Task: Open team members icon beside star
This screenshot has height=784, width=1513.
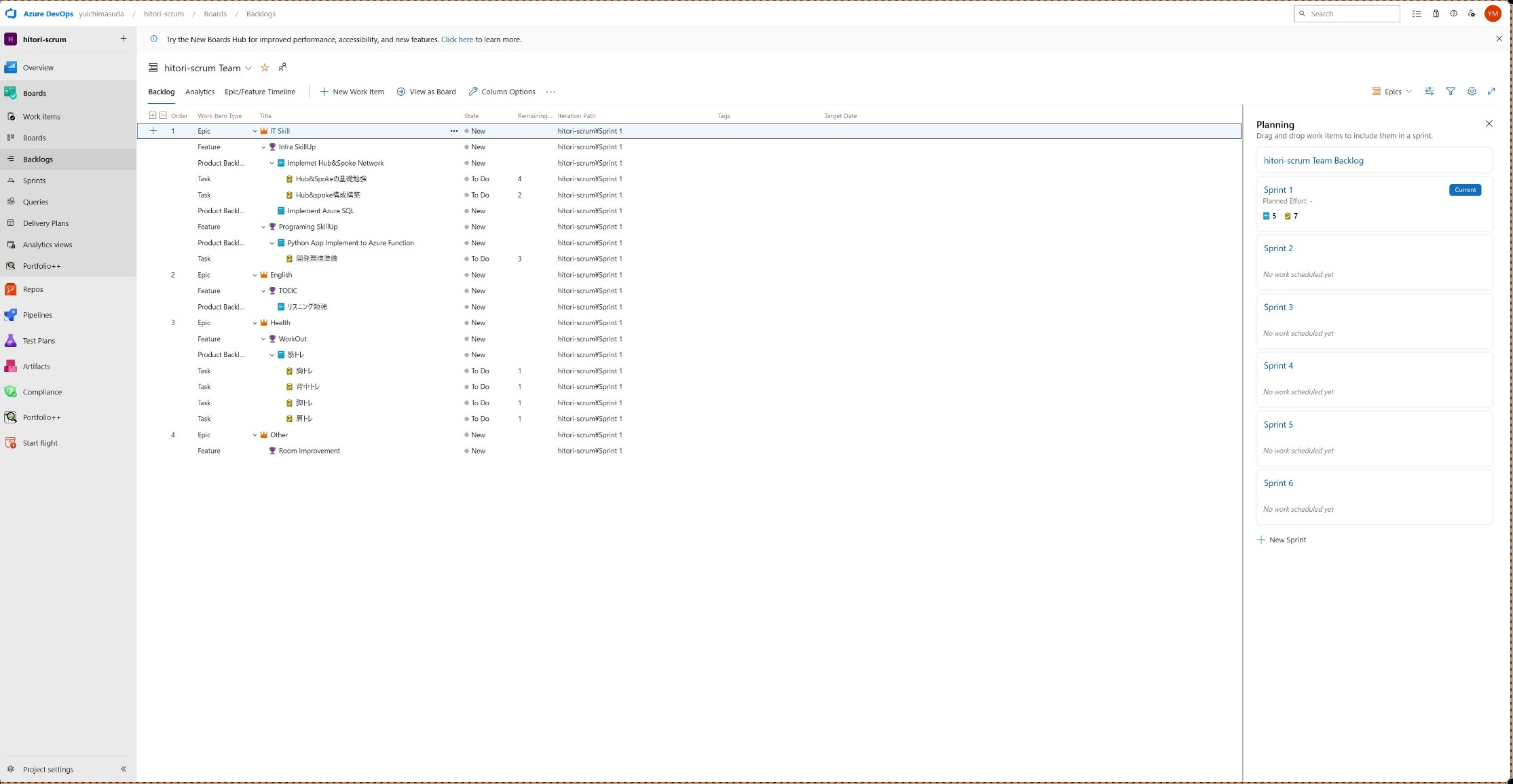Action: pos(282,67)
